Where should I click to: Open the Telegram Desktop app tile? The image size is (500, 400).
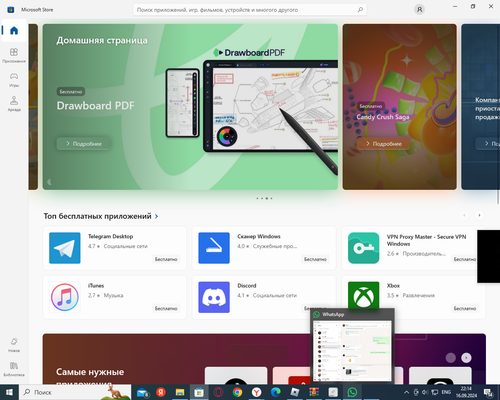(115, 248)
